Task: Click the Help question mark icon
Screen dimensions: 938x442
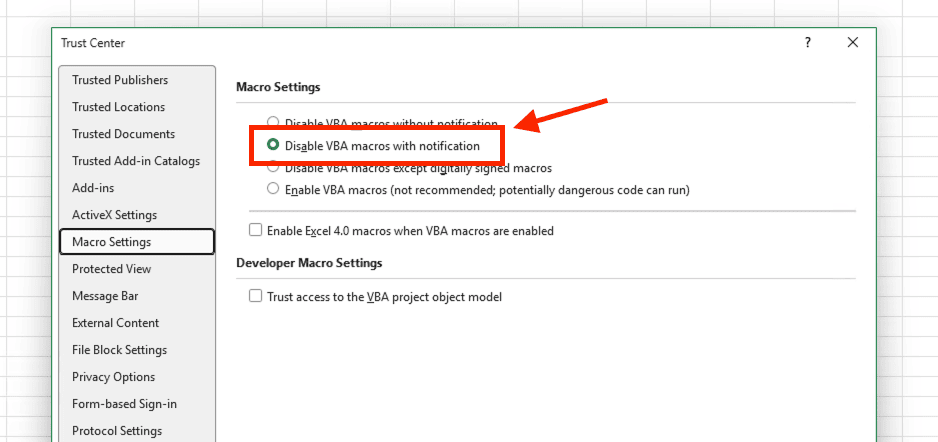Action: 807,43
